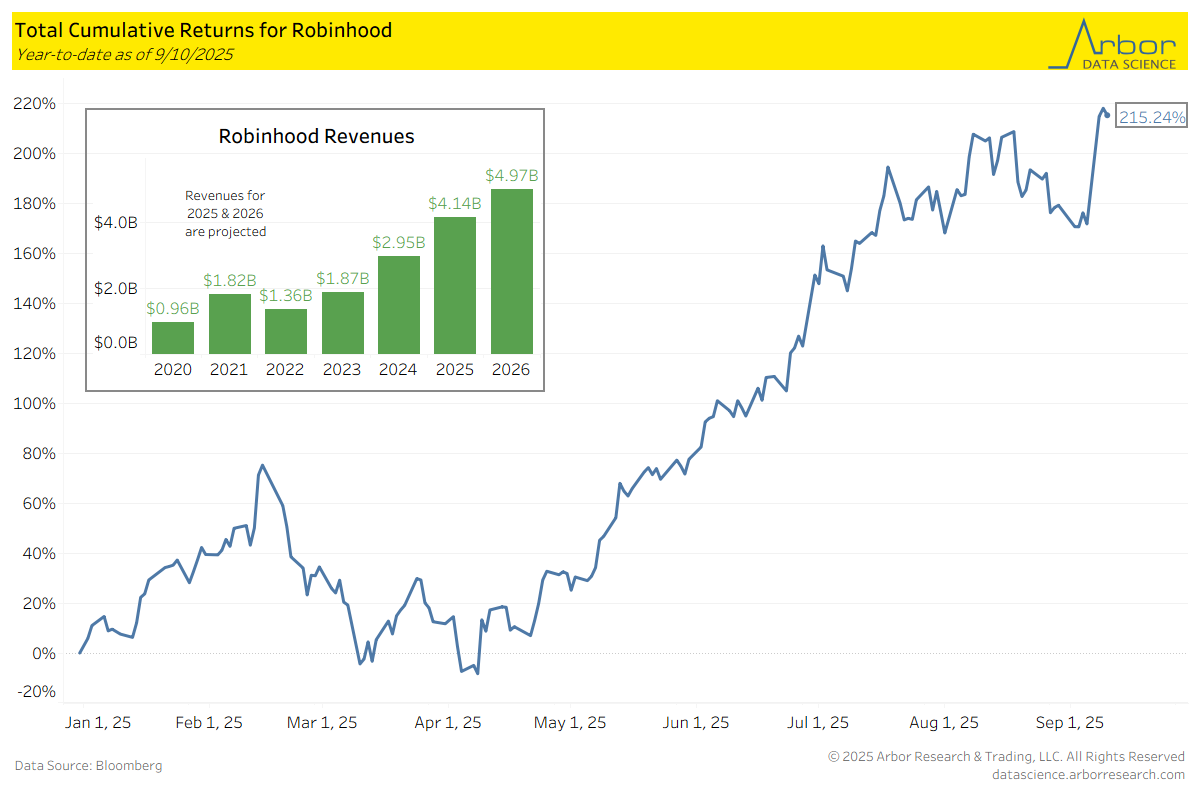Click the 2020 revenue bar

[173, 338]
